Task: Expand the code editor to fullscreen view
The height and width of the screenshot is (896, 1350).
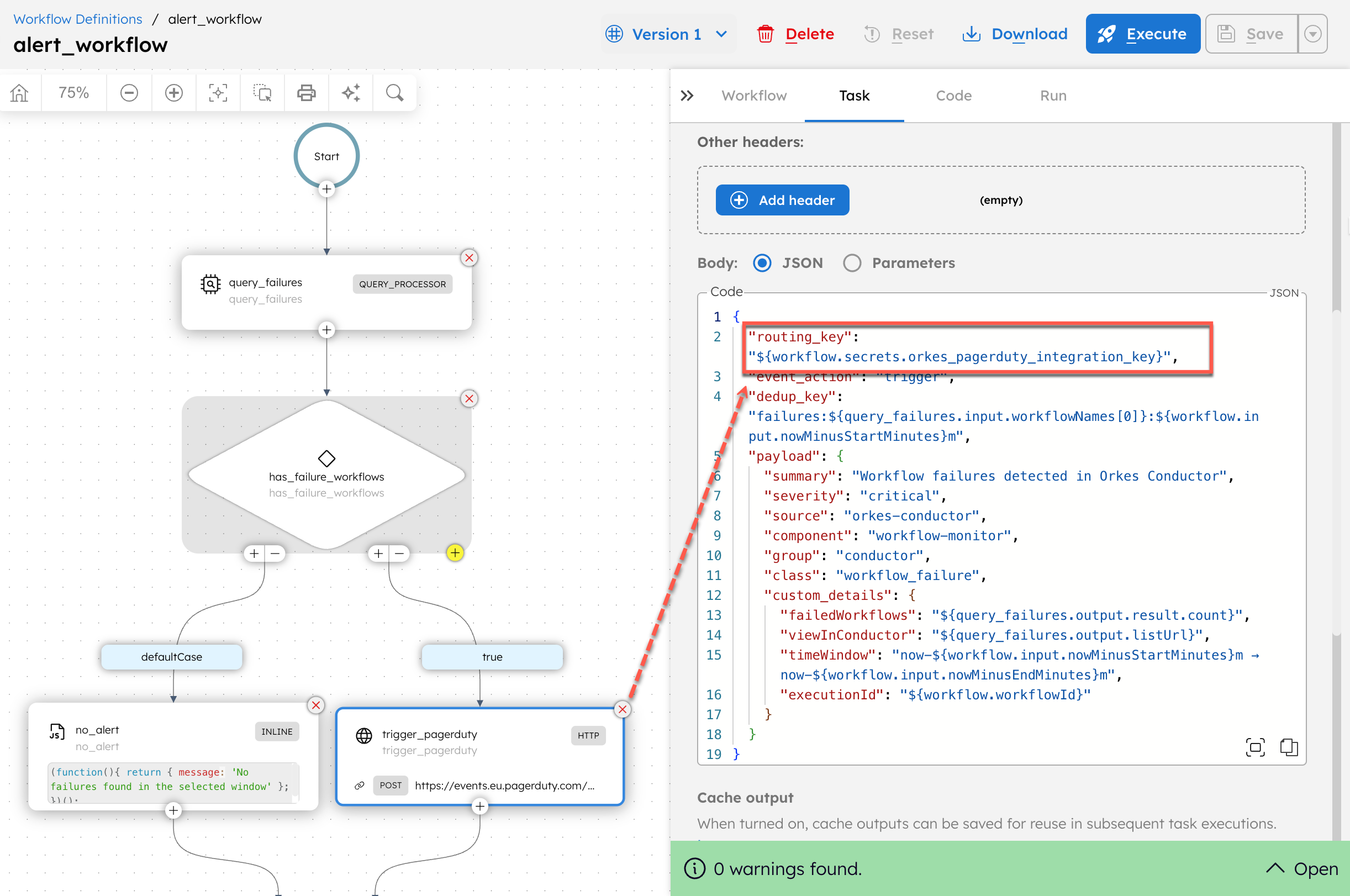Action: [1255, 747]
